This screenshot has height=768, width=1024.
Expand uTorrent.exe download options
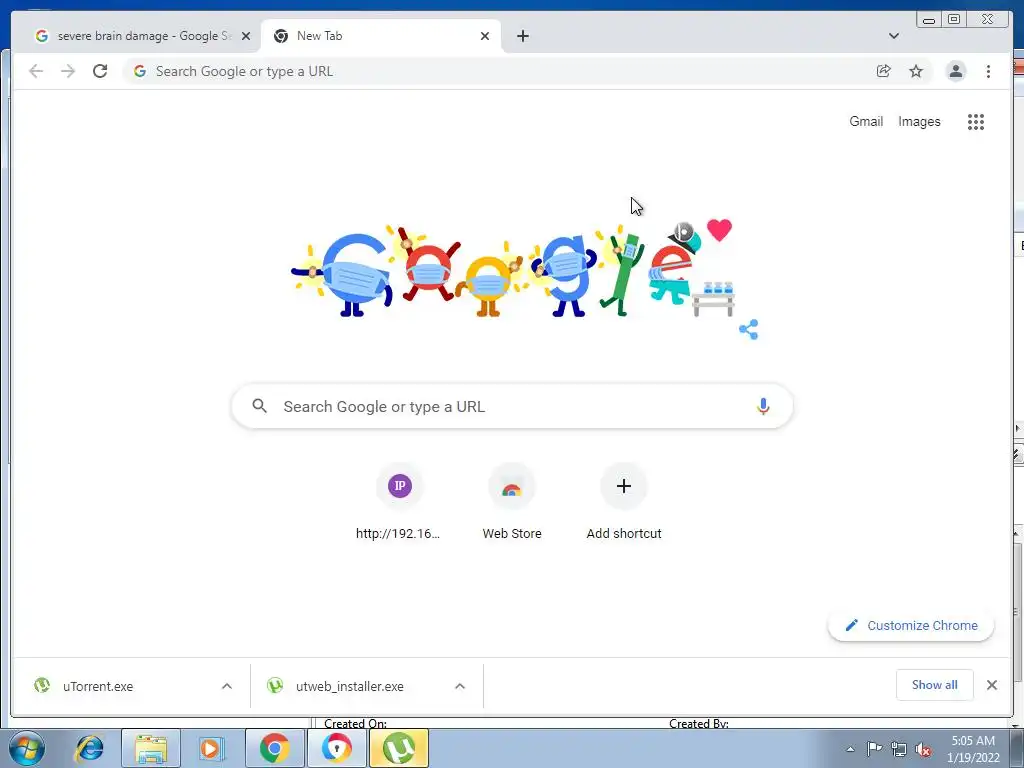227,686
